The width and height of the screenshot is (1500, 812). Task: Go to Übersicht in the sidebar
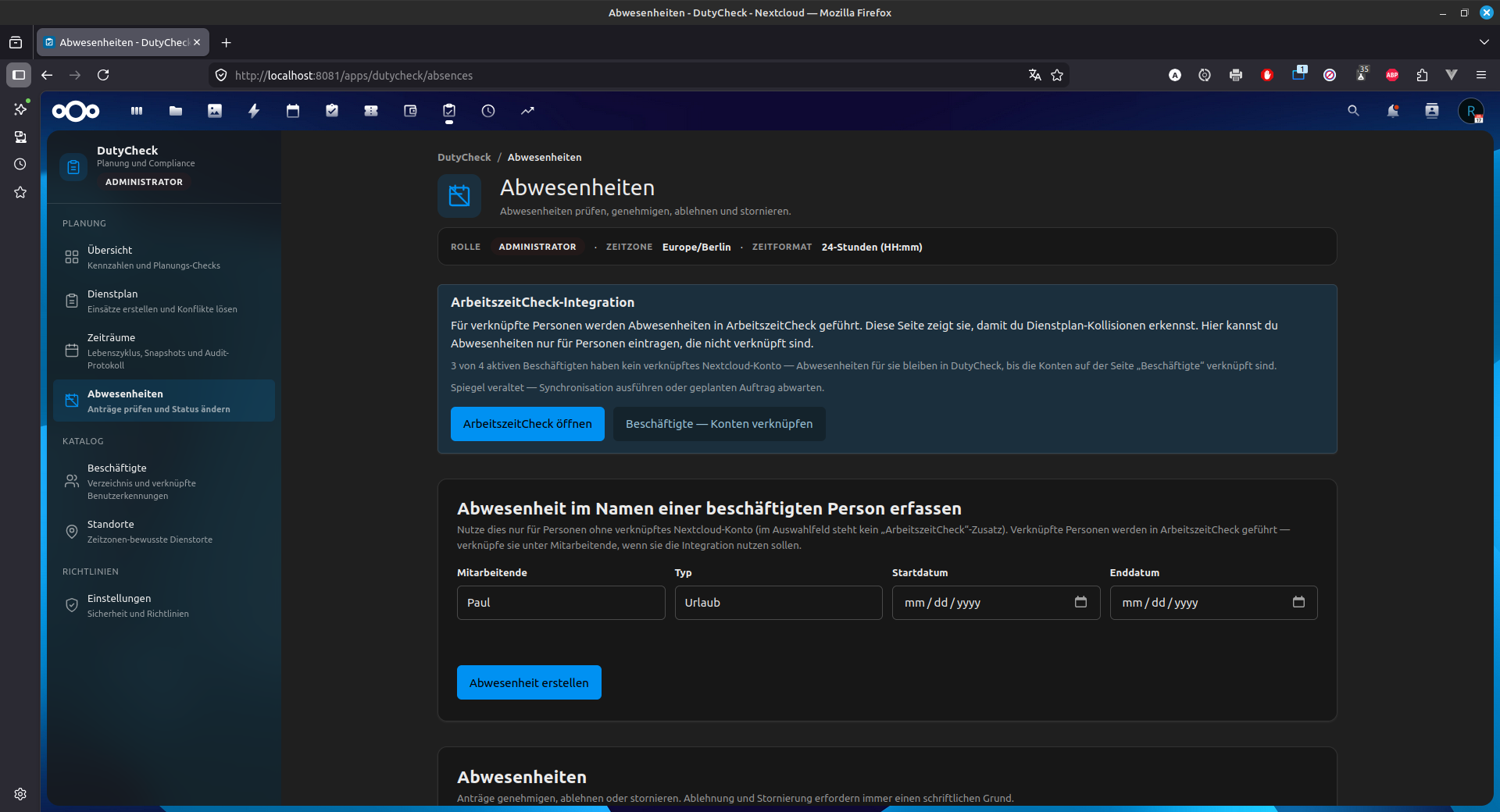[164, 257]
